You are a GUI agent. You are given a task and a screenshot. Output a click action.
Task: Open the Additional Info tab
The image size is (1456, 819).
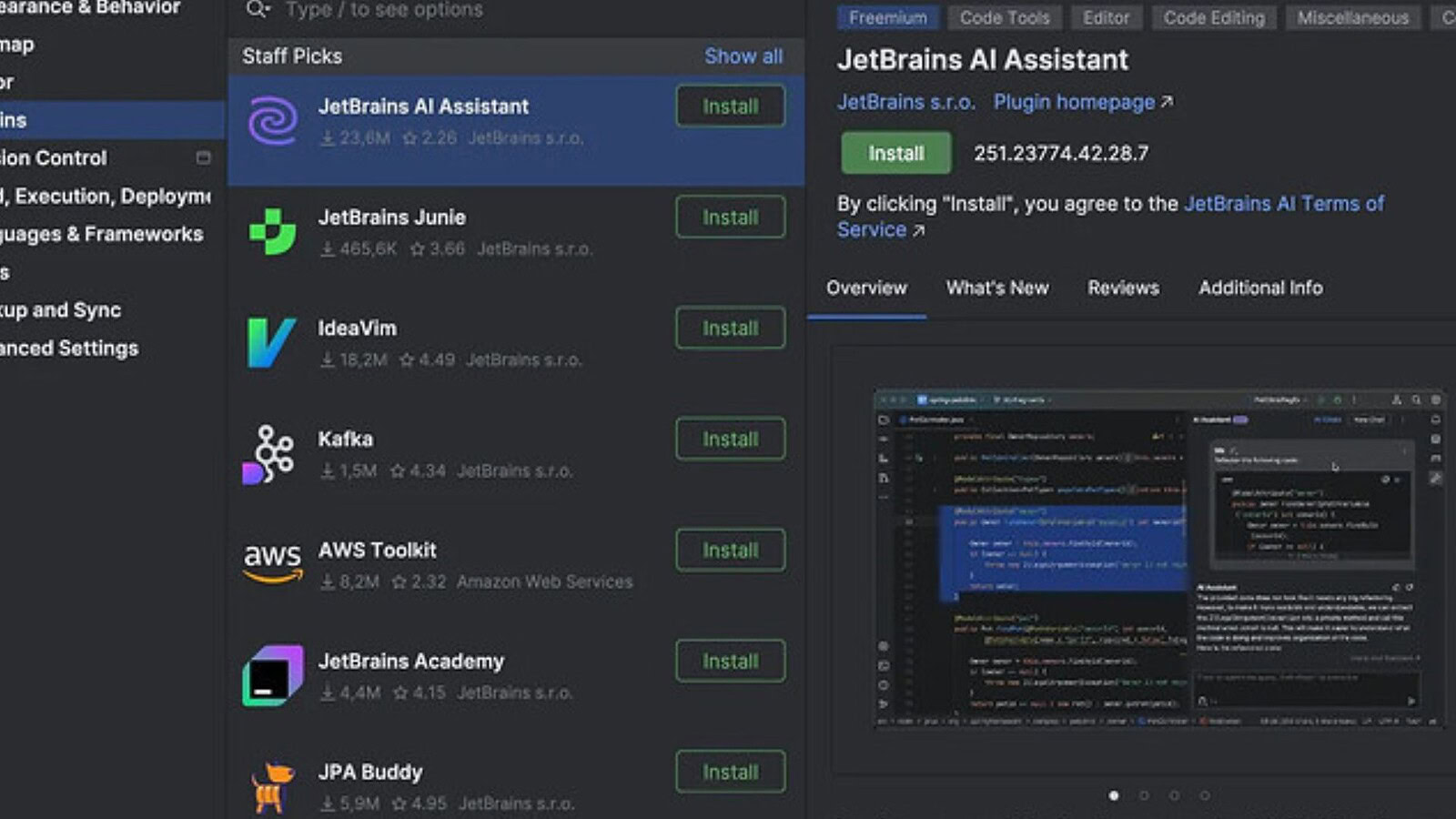tap(1260, 288)
